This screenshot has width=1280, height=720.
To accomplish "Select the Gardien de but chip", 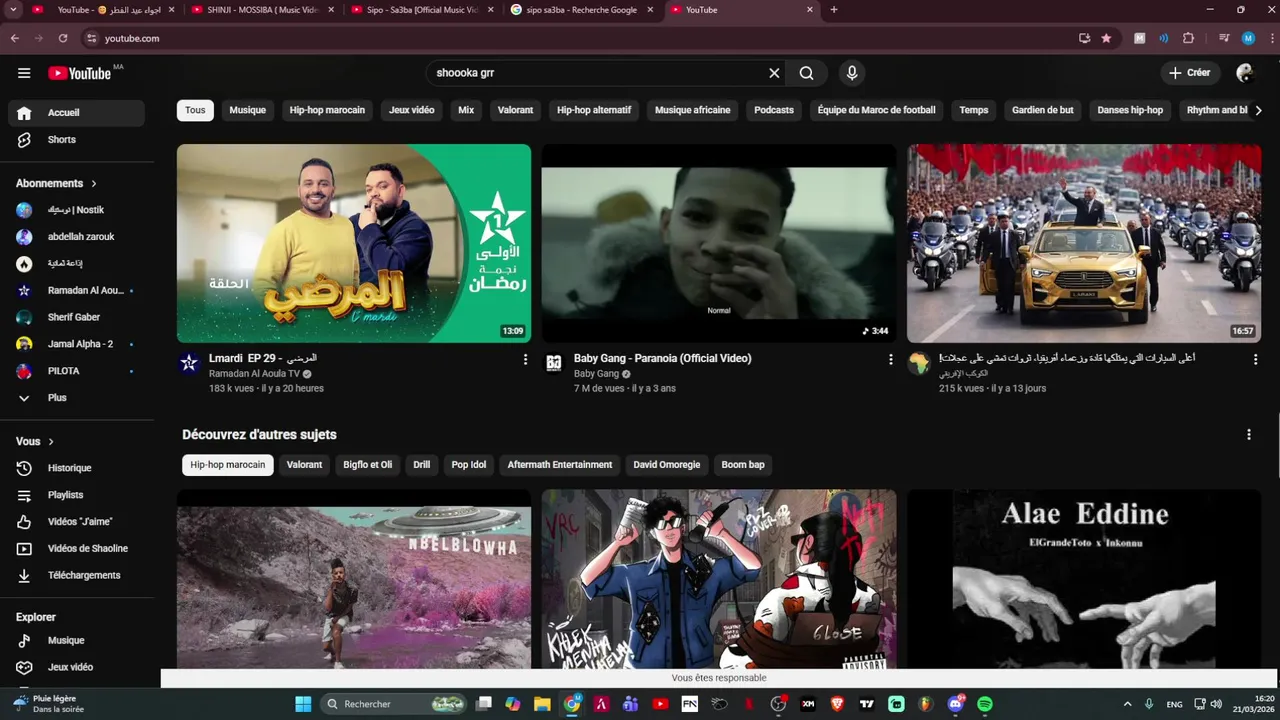I will [x=1042, y=110].
